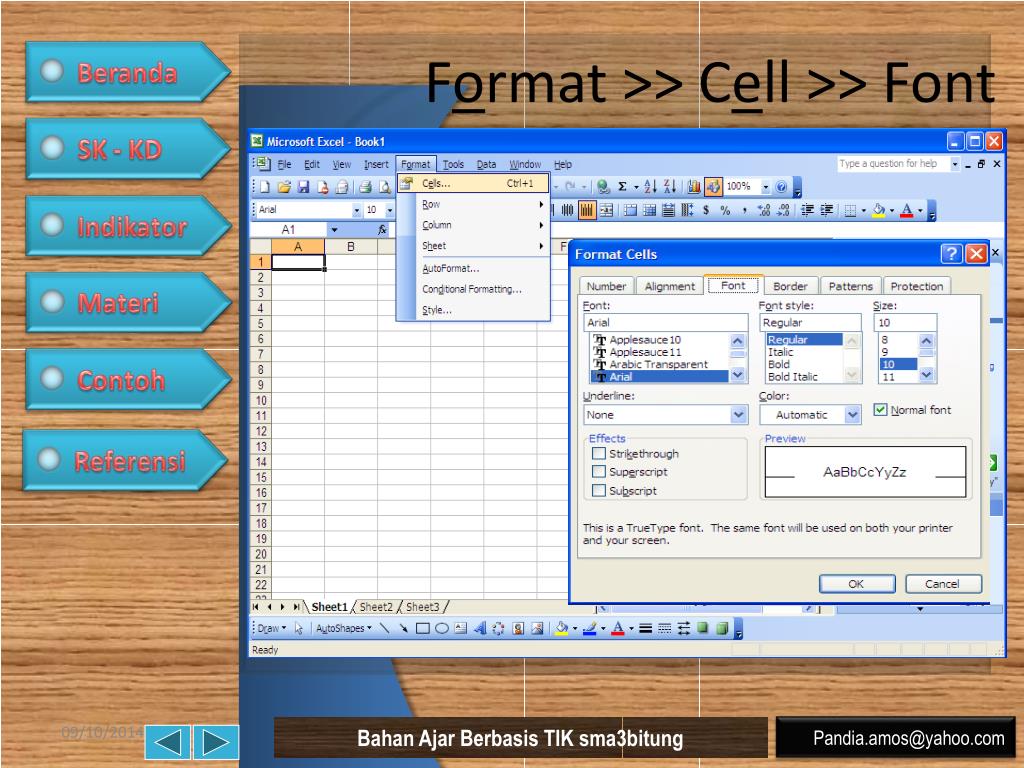
Task: Click the Sheet2 worksheet tab
Action: (376, 607)
